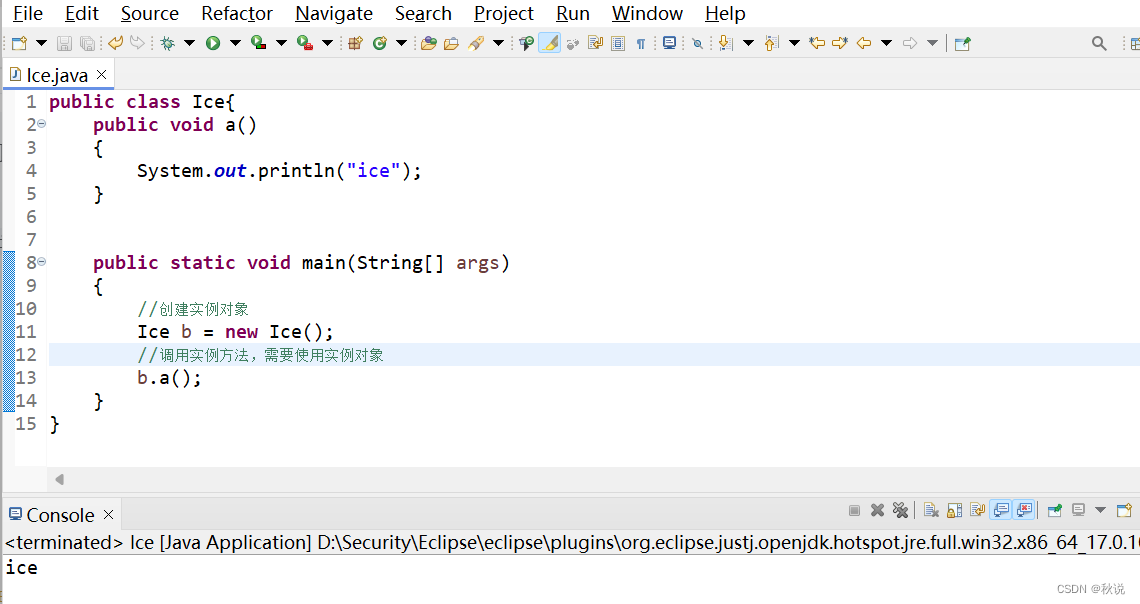The image size is (1140, 604).
Task: Open the New wizard dropdown arrow
Action: pos(41,44)
